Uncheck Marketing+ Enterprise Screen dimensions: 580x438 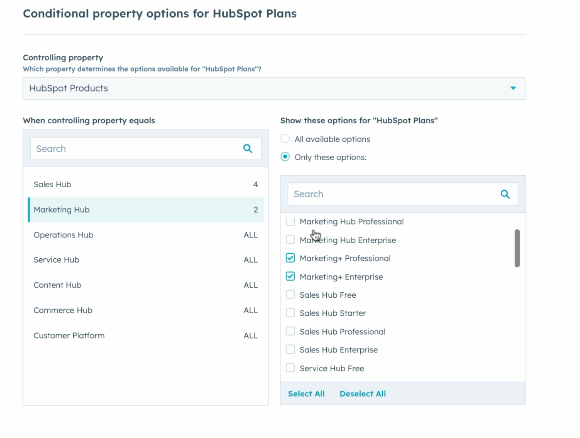coord(290,276)
